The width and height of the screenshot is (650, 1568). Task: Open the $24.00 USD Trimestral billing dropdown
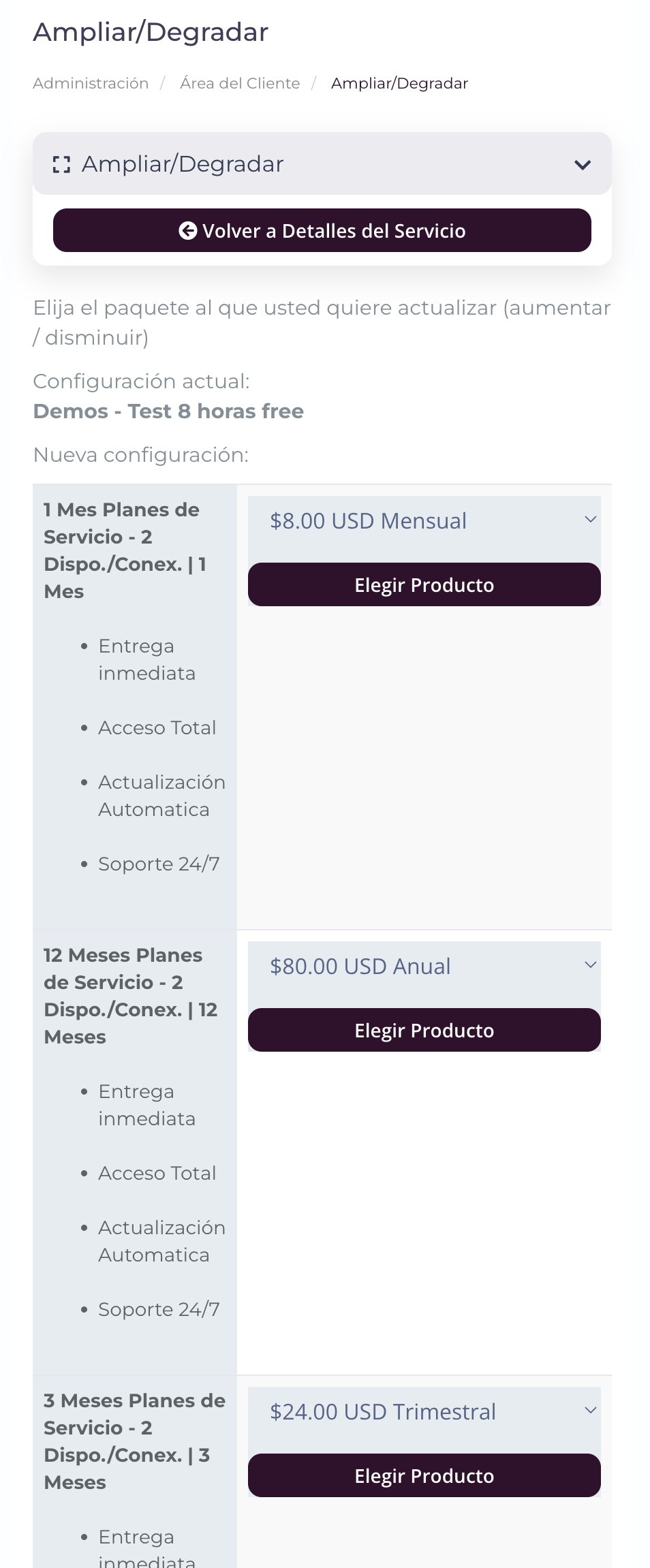(424, 1412)
